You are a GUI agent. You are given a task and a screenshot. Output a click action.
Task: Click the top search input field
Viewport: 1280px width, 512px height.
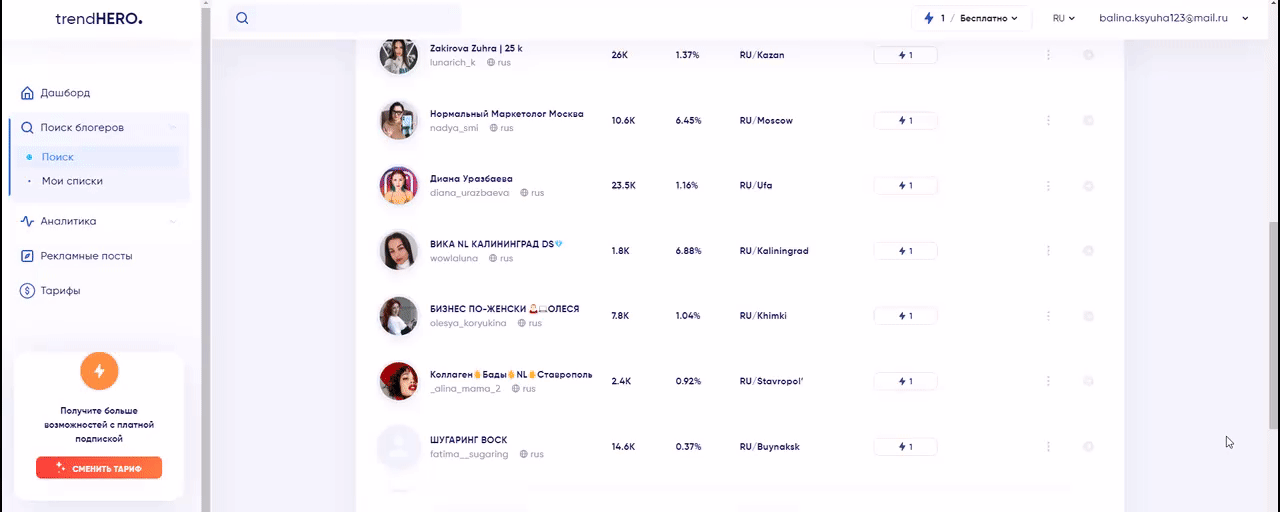(345, 18)
